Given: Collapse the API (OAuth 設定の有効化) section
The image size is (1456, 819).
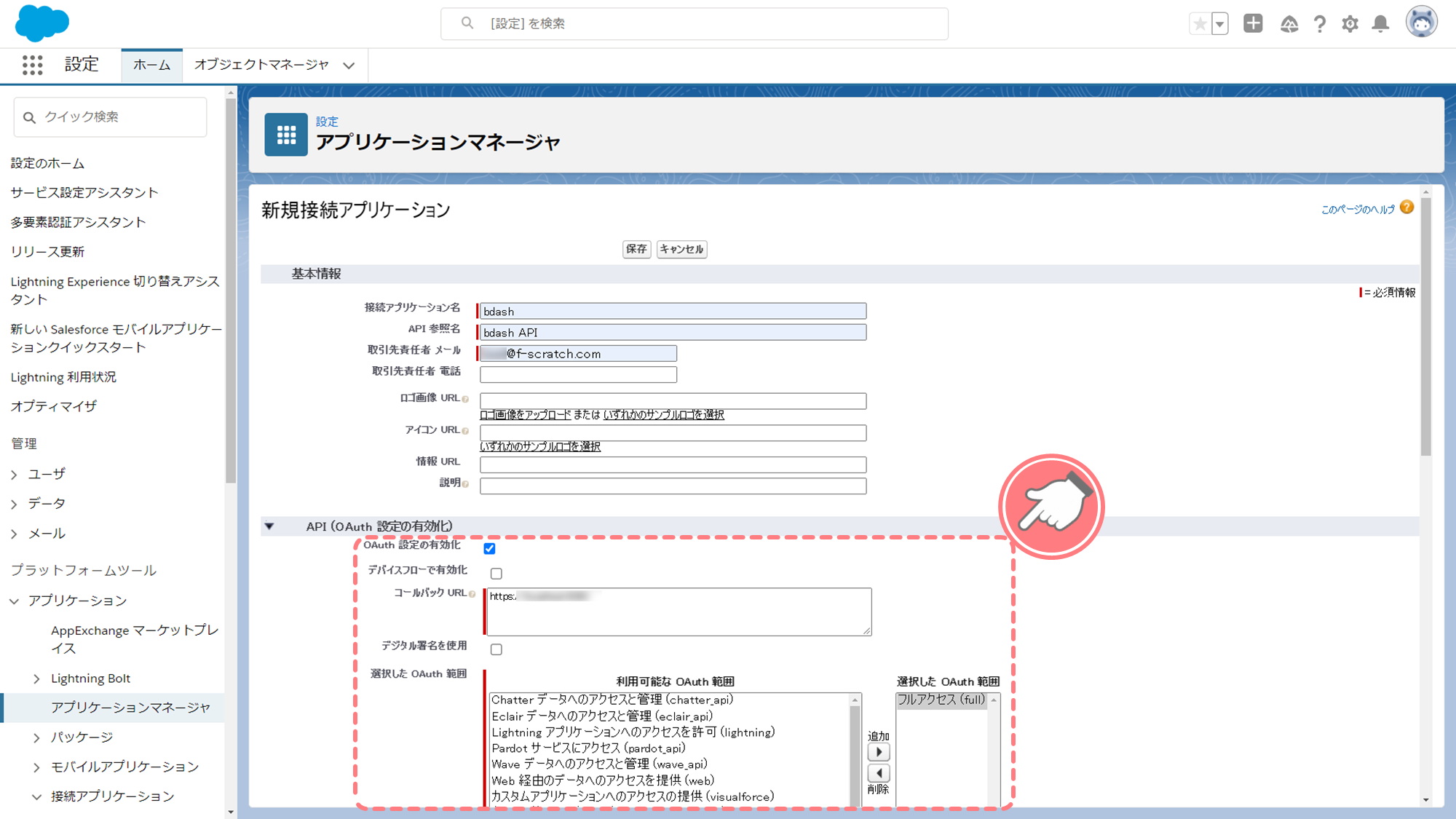Looking at the screenshot, I should coord(269,526).
